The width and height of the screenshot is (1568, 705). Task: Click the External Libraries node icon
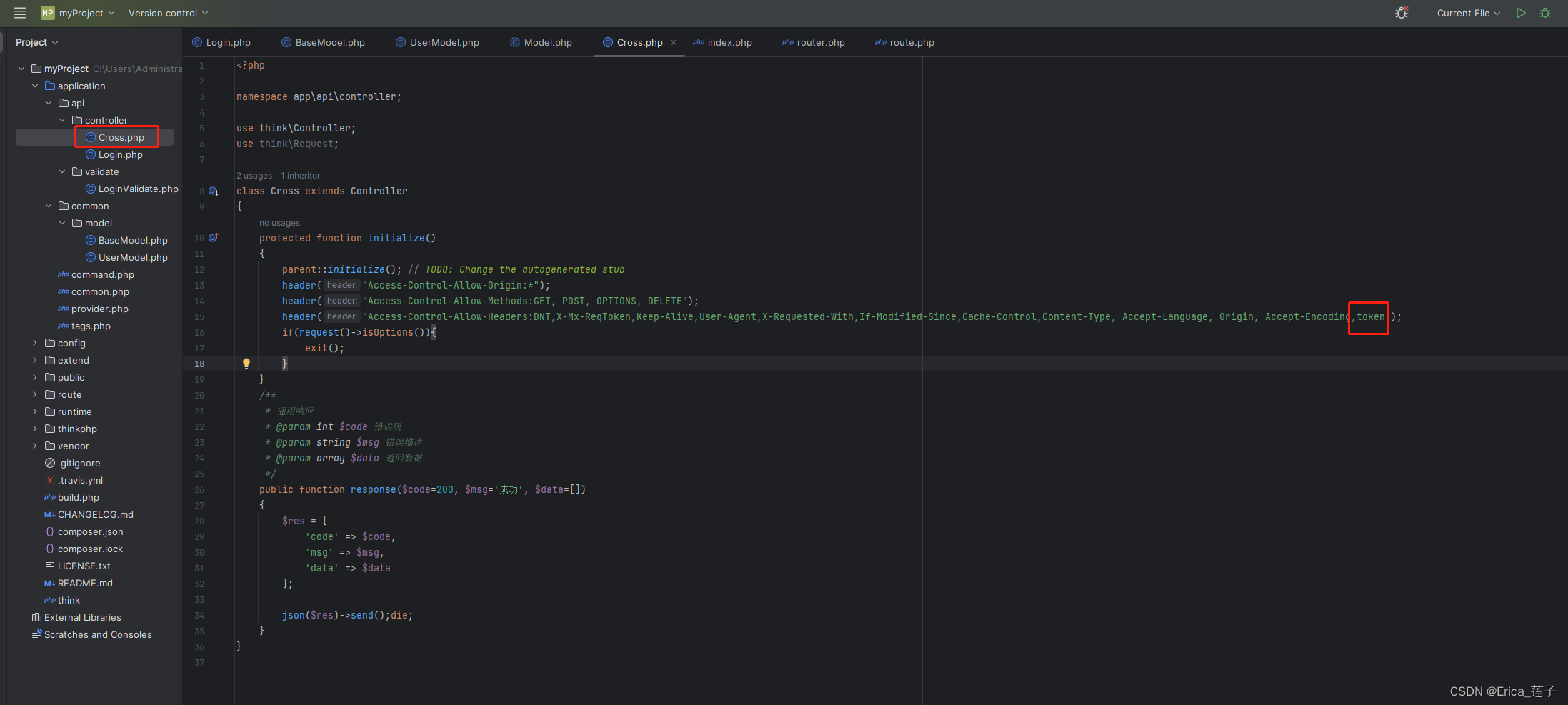36,617
